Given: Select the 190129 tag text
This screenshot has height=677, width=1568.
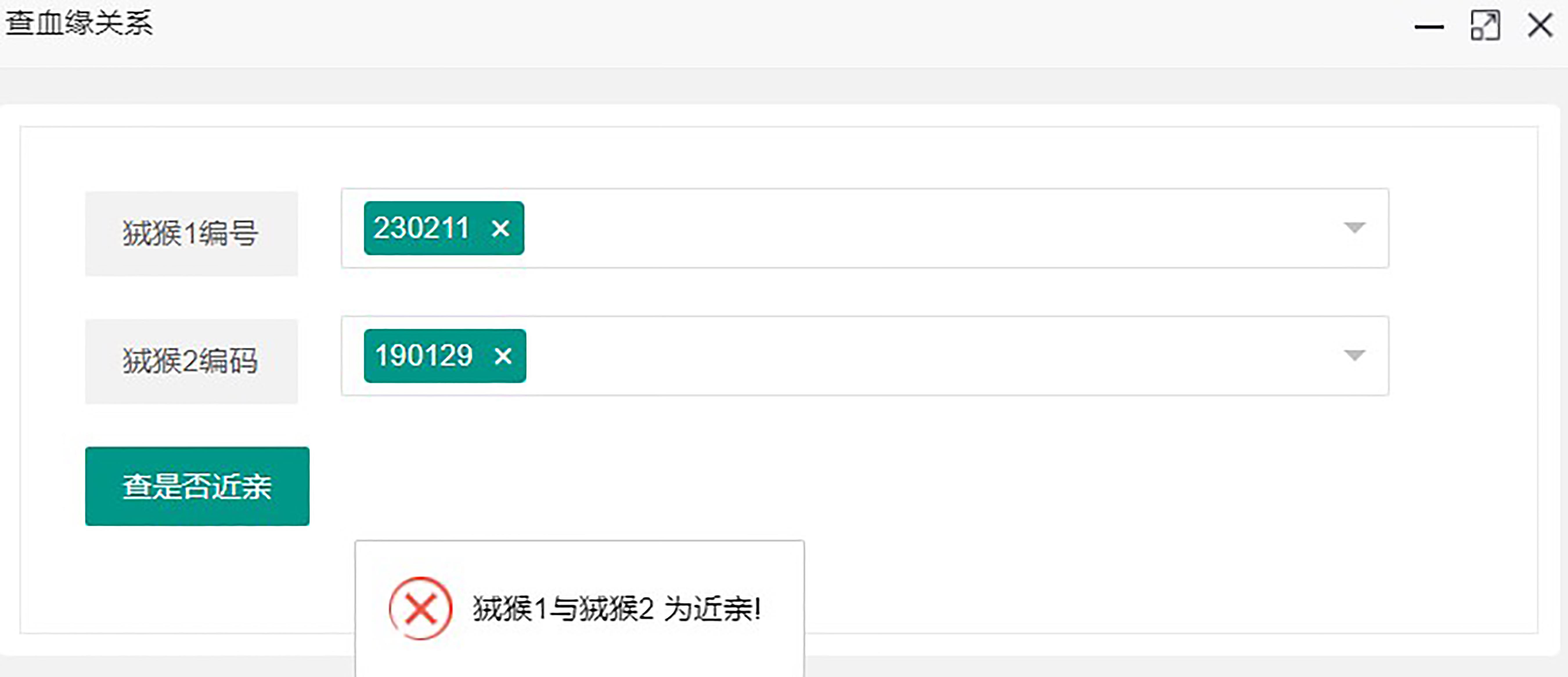Looking at the screenshot, I should (424, 356).
